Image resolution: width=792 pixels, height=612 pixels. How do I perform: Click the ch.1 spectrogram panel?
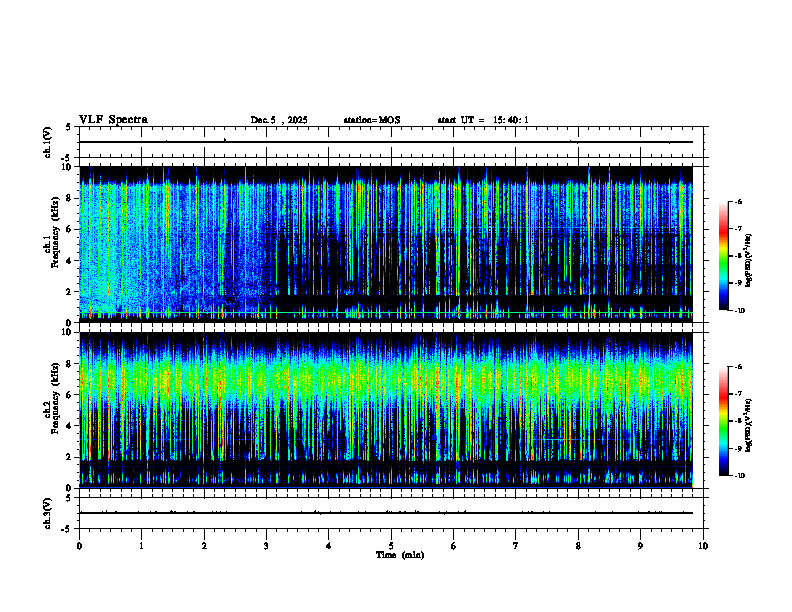pyautogui.click(x=386, y=244)
